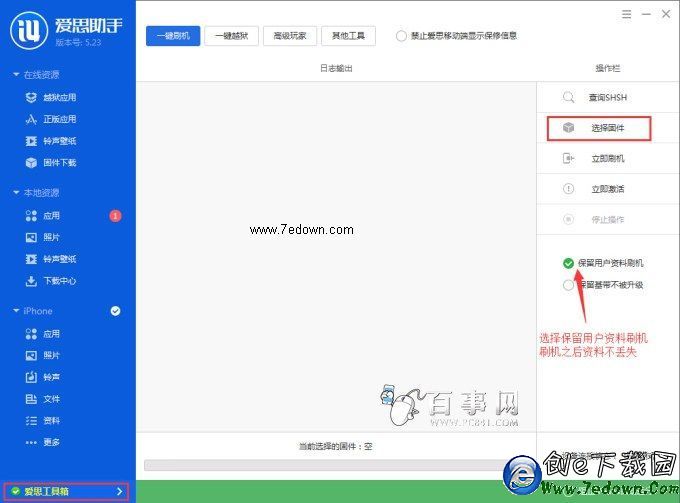The width and height of the screenshot is (680, 503).
Task: Click the 当前选择的固件：空 text
Action: [335, 446]
